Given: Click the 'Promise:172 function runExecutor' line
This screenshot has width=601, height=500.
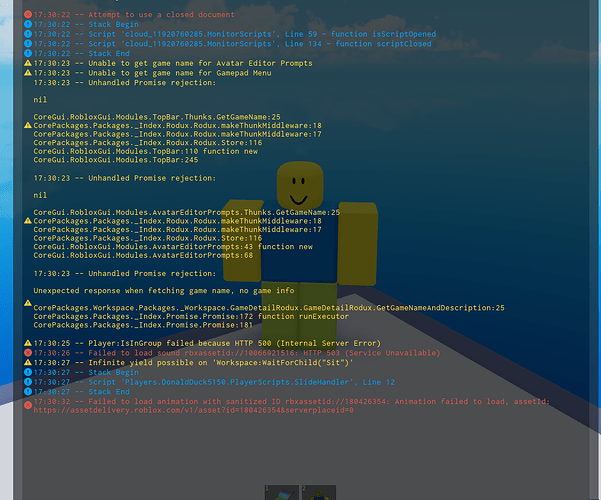Looking at the screenshot, I should (x=191, y=316).
